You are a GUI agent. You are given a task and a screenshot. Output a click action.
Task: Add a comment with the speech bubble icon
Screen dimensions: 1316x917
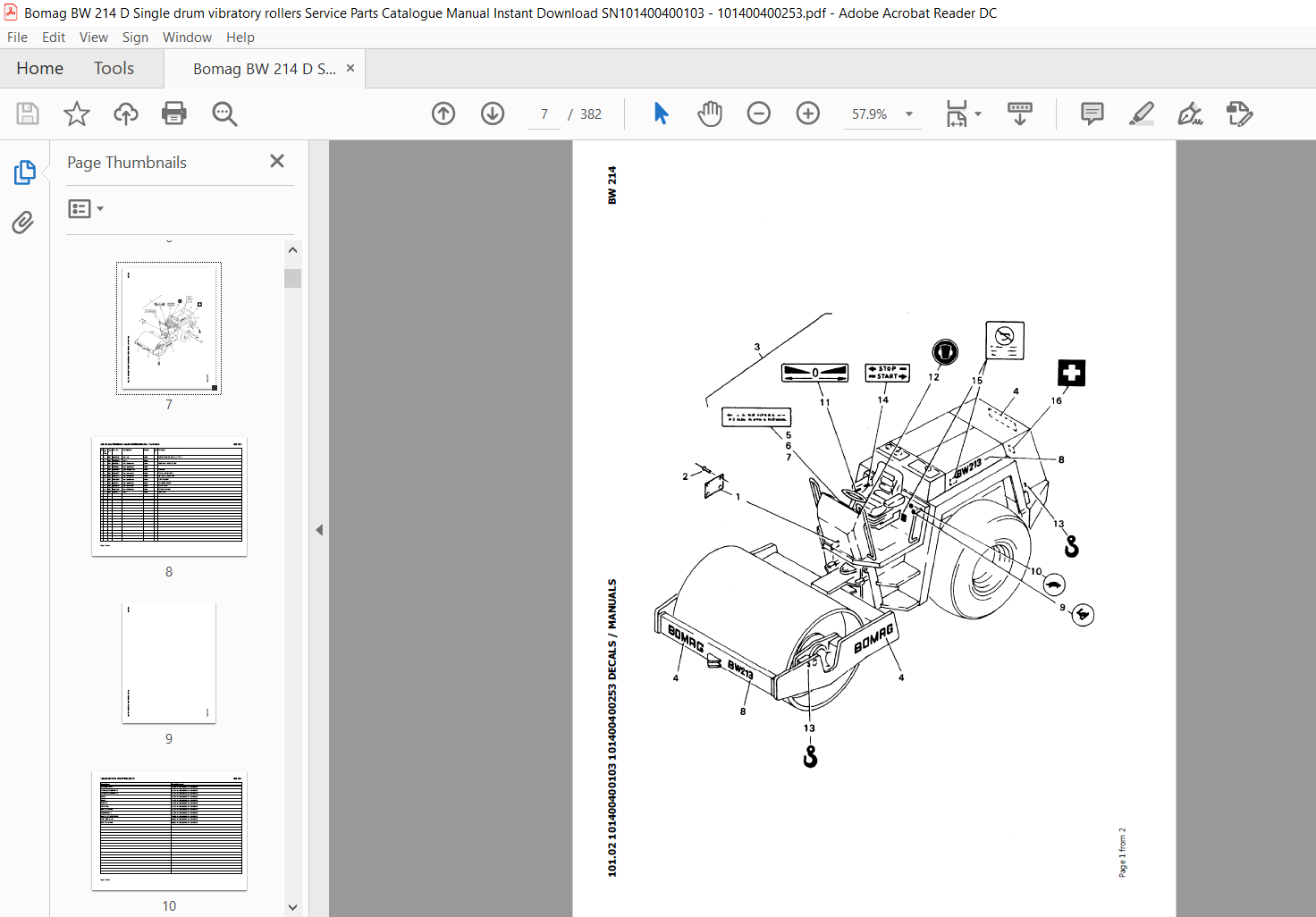tap(1092, 114)
